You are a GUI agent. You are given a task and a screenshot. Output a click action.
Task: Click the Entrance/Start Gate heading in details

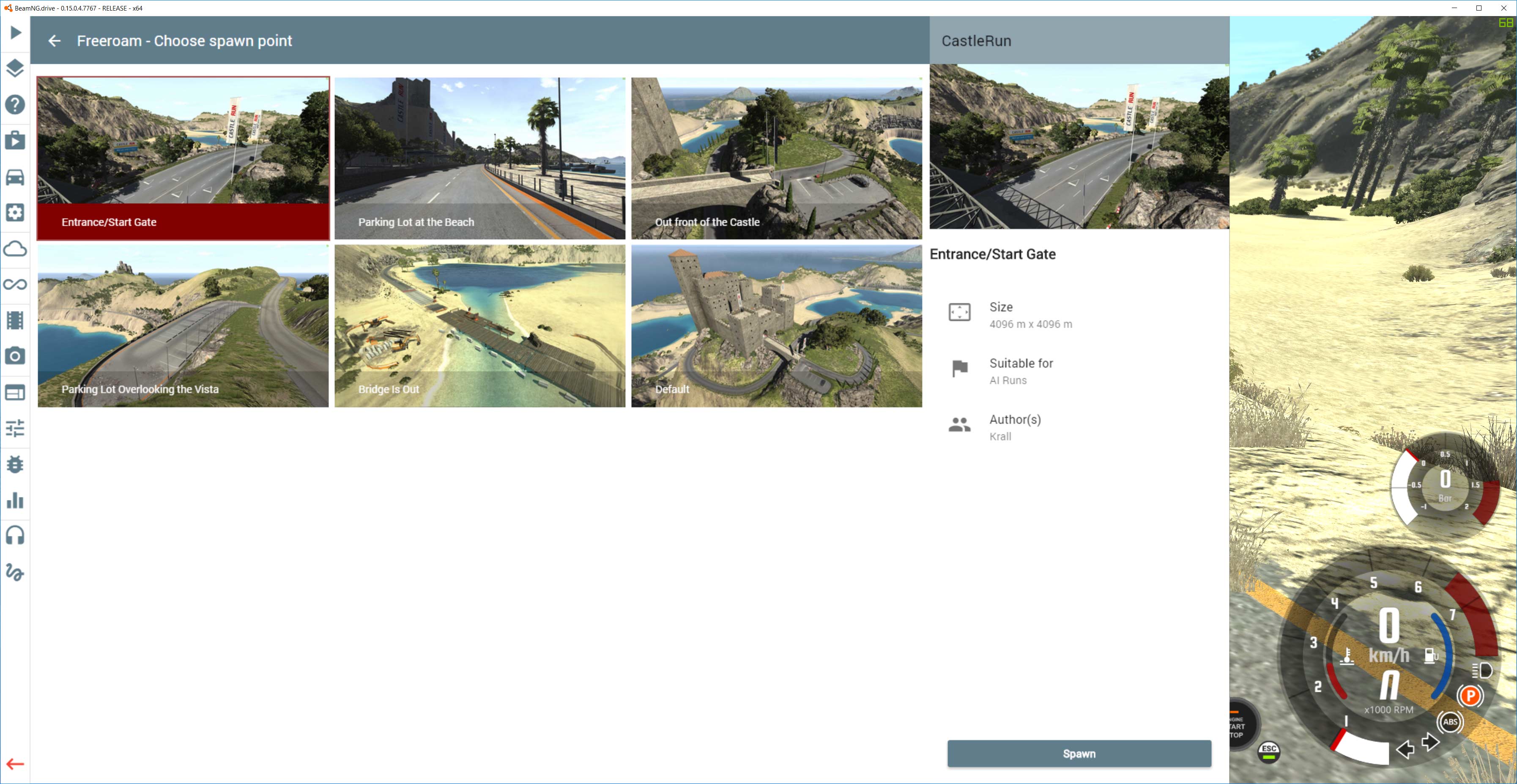pos(993,254)
